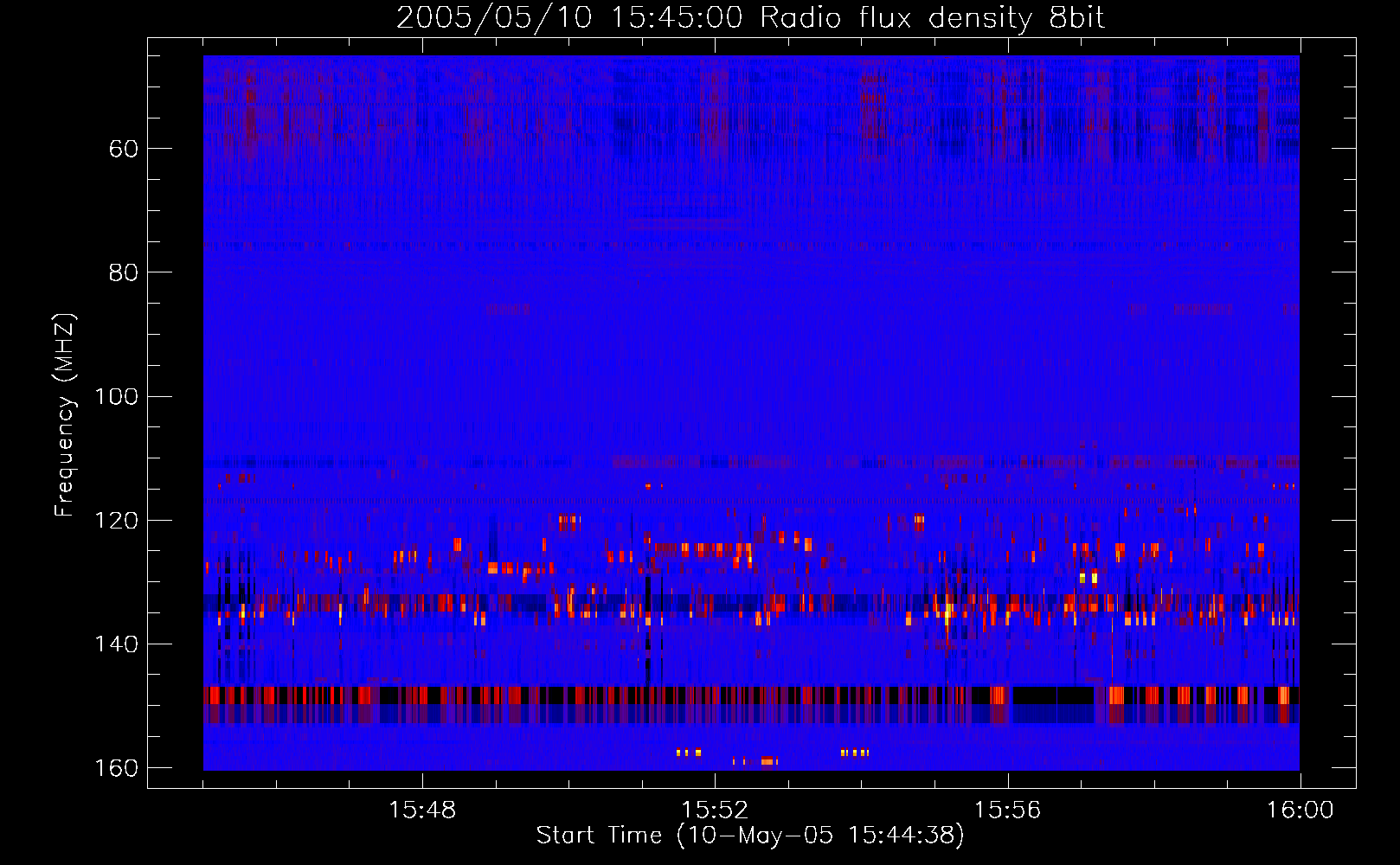Click the 15:56 time tick label

coord(1007,811)
